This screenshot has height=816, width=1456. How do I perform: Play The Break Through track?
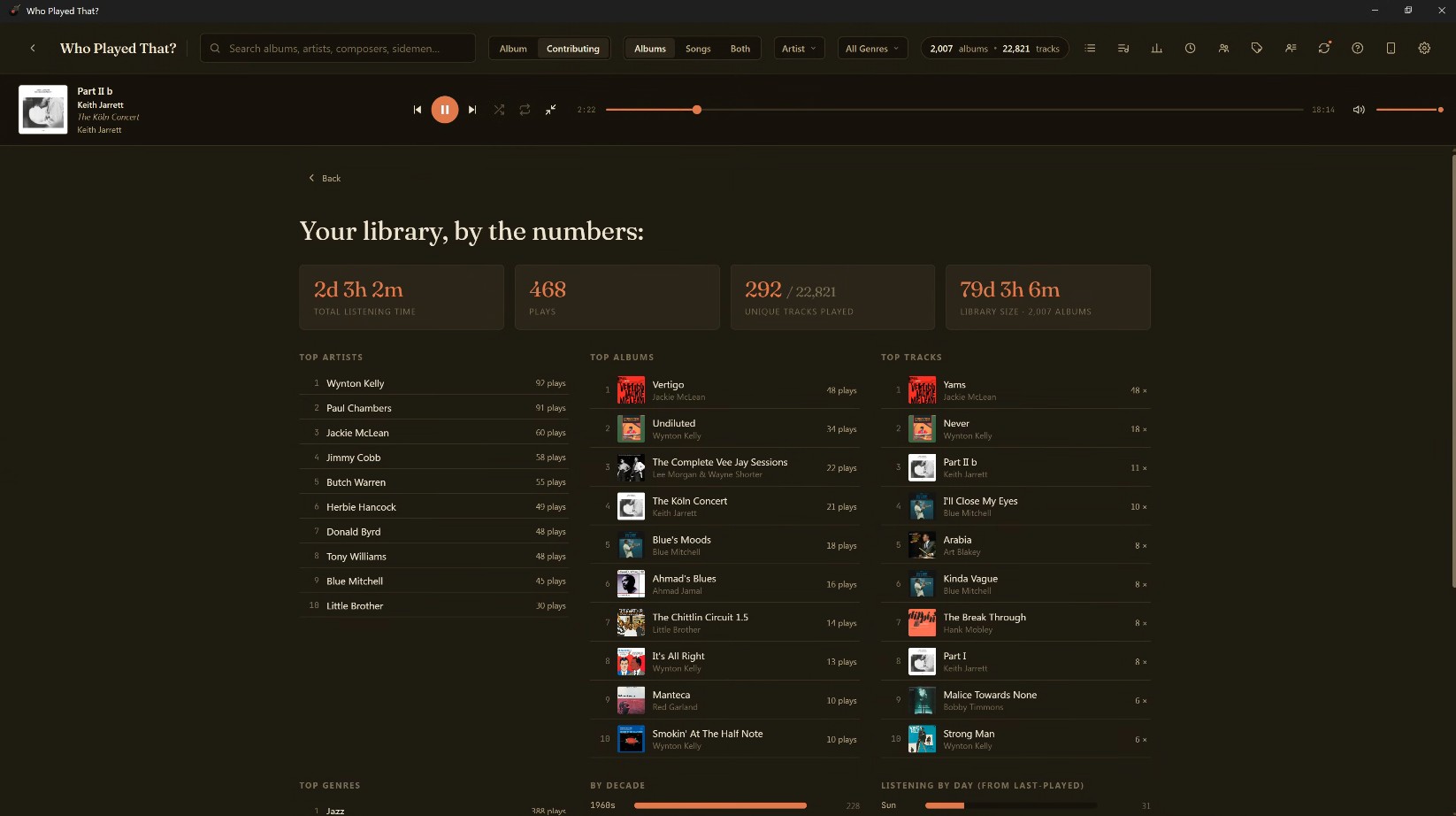(x=1015, y=623)
